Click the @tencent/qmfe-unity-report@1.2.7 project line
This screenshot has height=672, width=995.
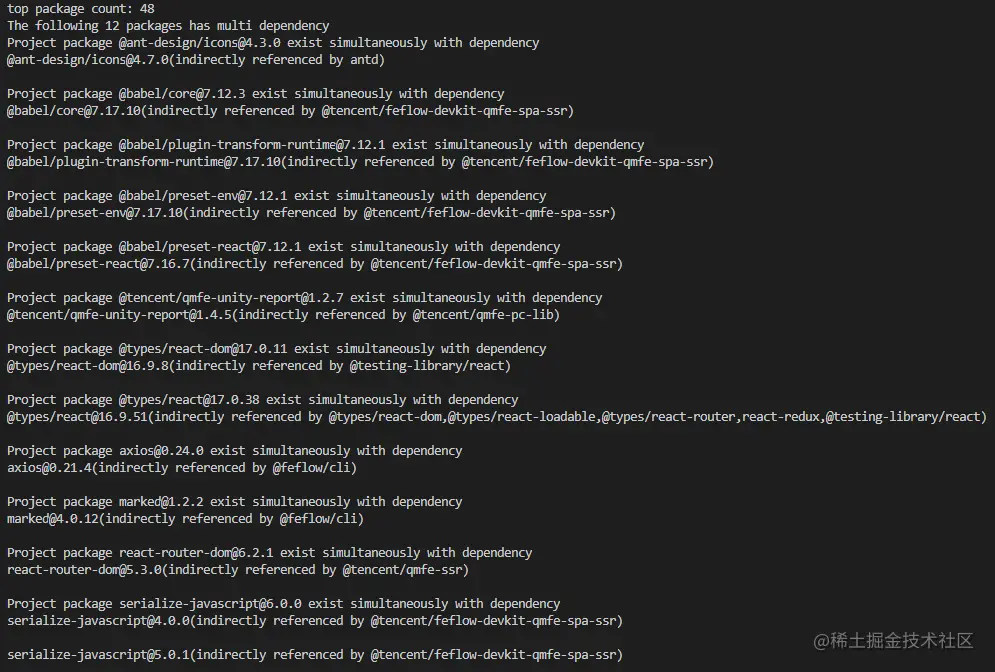(305, 298)
